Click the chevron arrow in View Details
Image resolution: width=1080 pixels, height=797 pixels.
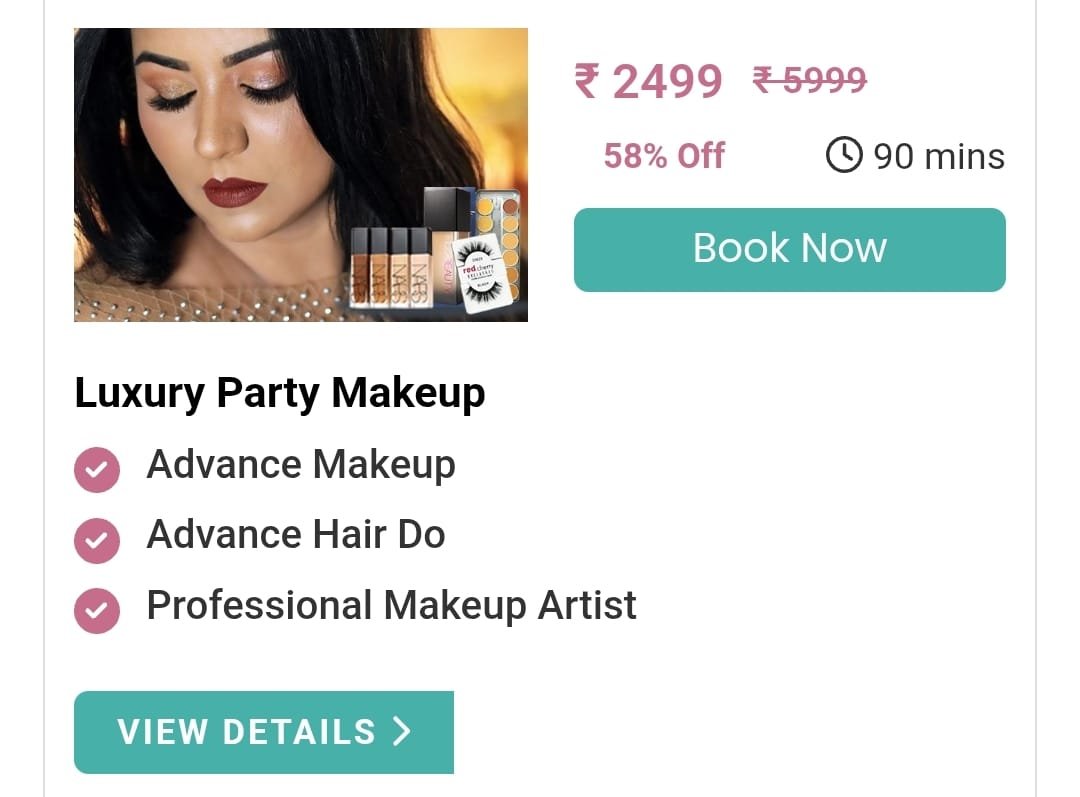coord(402,731)
